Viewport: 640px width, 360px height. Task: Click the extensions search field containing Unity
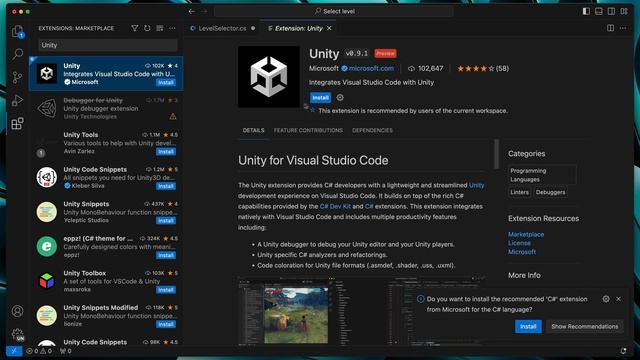point(108,45)
